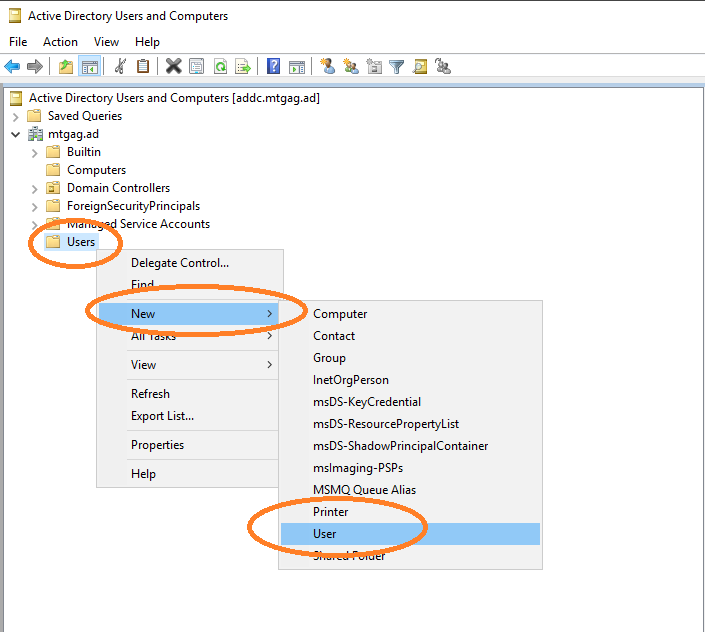Open the All Tasks submenu

[154, 337]
